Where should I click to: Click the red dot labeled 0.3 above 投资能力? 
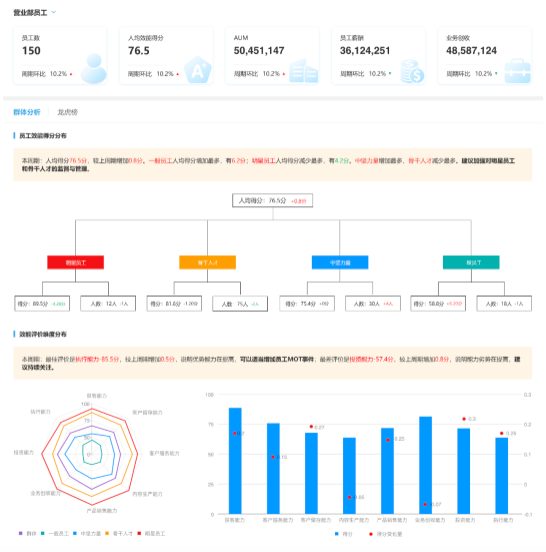464,419
